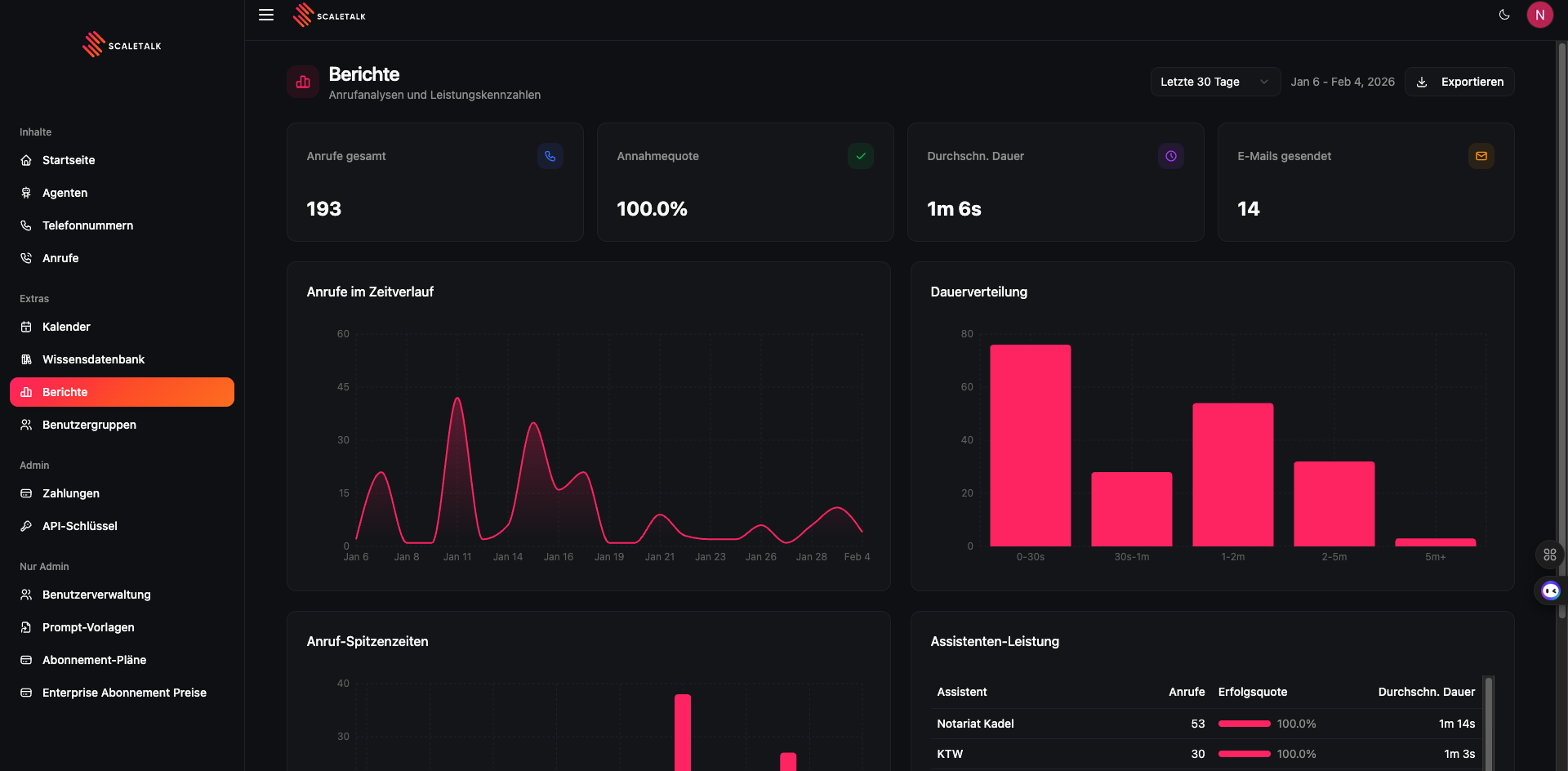Screen dimensions: 1568x771
Task: Toggle the hamburger sidebar menu
Action: [266, 15]
